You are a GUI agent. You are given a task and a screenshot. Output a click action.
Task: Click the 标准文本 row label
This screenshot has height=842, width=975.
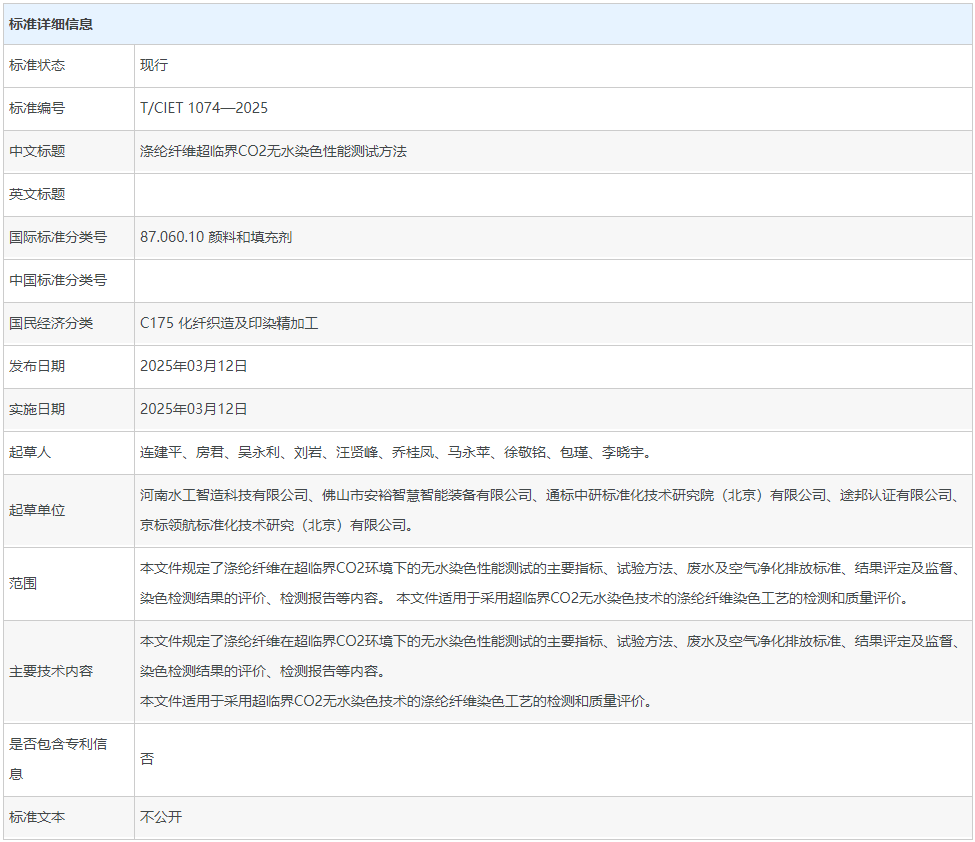(37, 817)
